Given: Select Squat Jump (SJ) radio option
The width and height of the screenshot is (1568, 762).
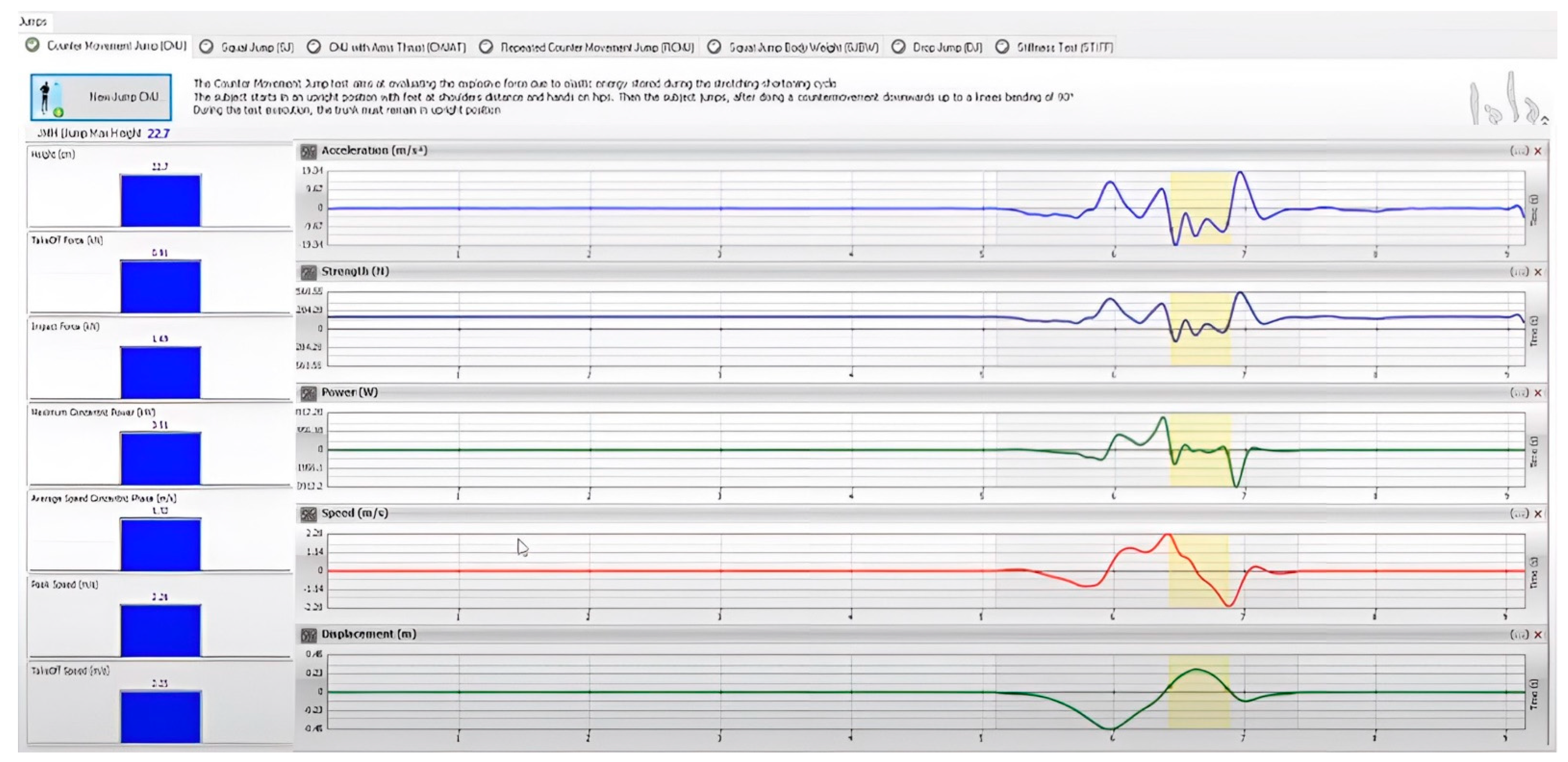Looking at the screenshot, I should [x=207, y=47].
